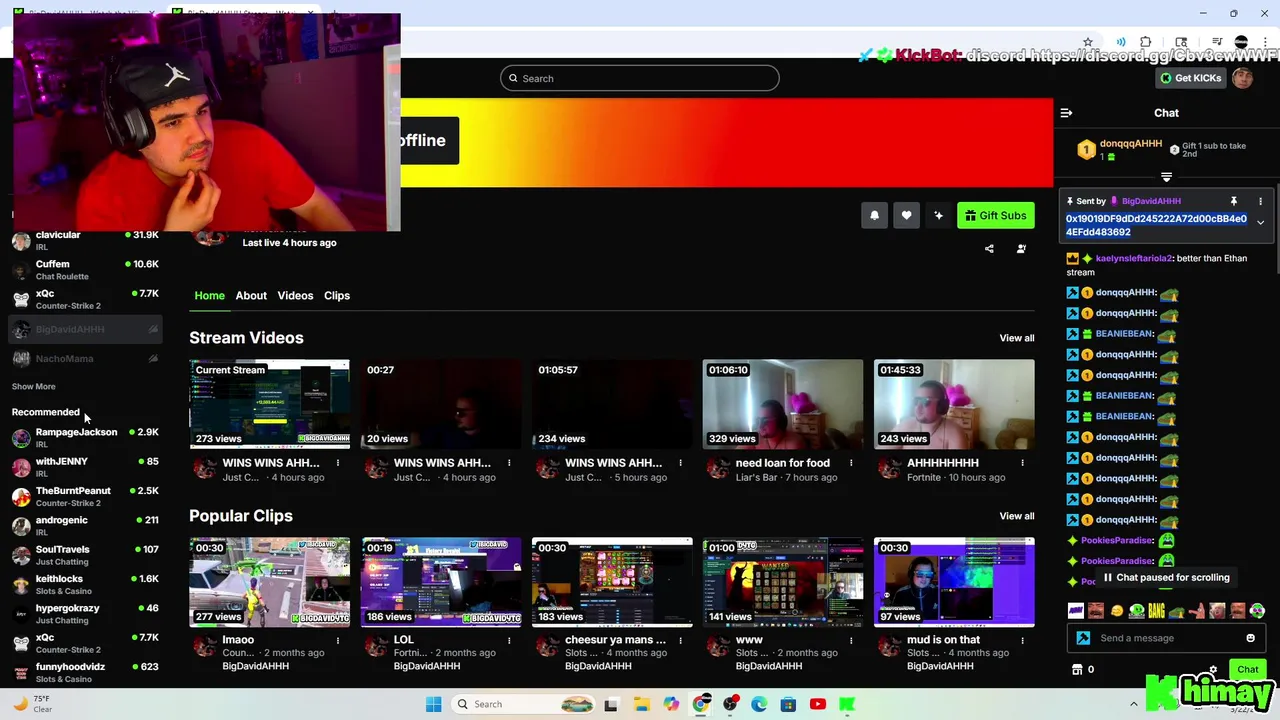Switch to the About tab

[x=251, y=295]
